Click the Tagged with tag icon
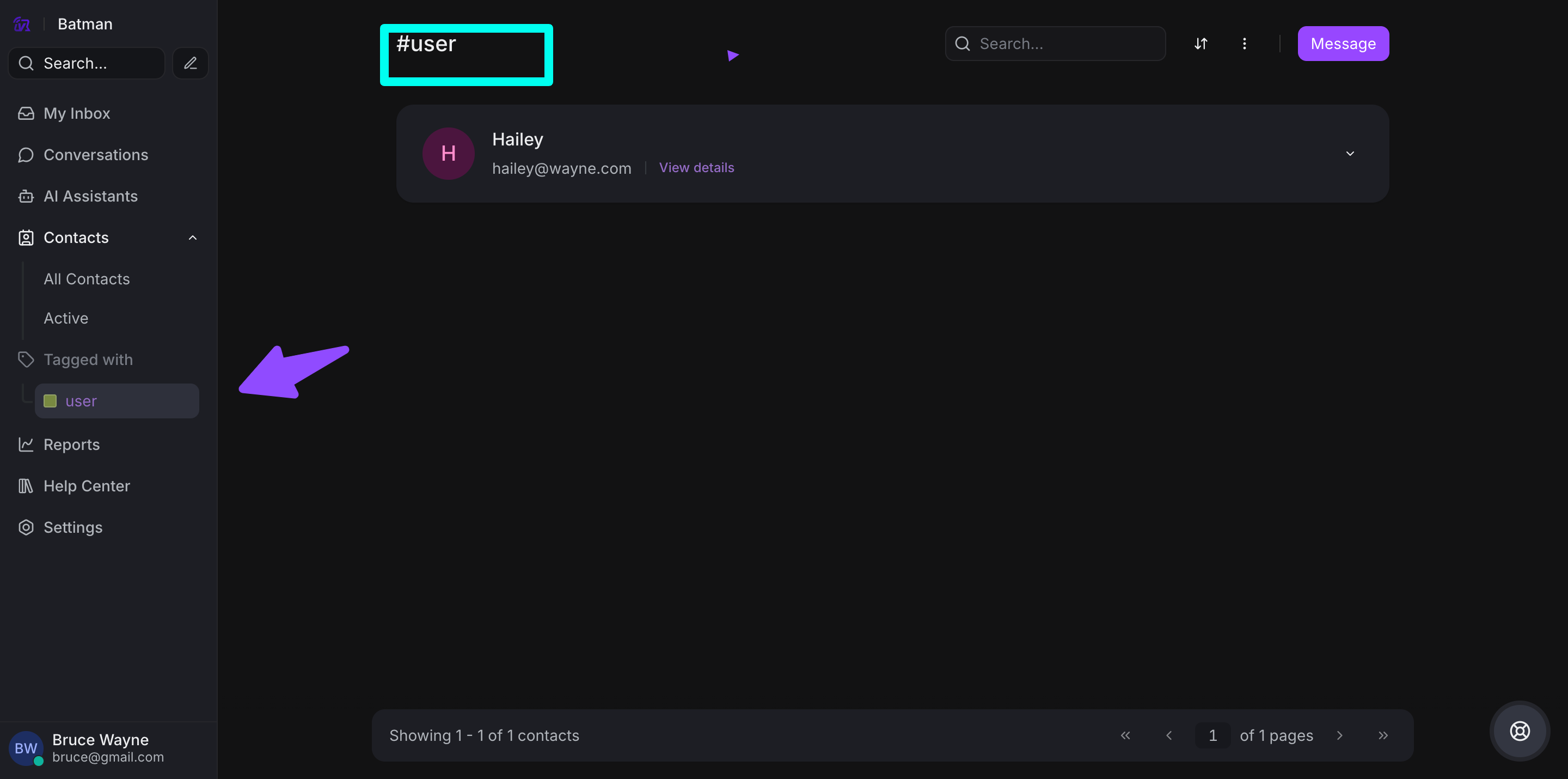Viewport: 1568px width, 779px height. pyautogui.click(x=26, y=360)
